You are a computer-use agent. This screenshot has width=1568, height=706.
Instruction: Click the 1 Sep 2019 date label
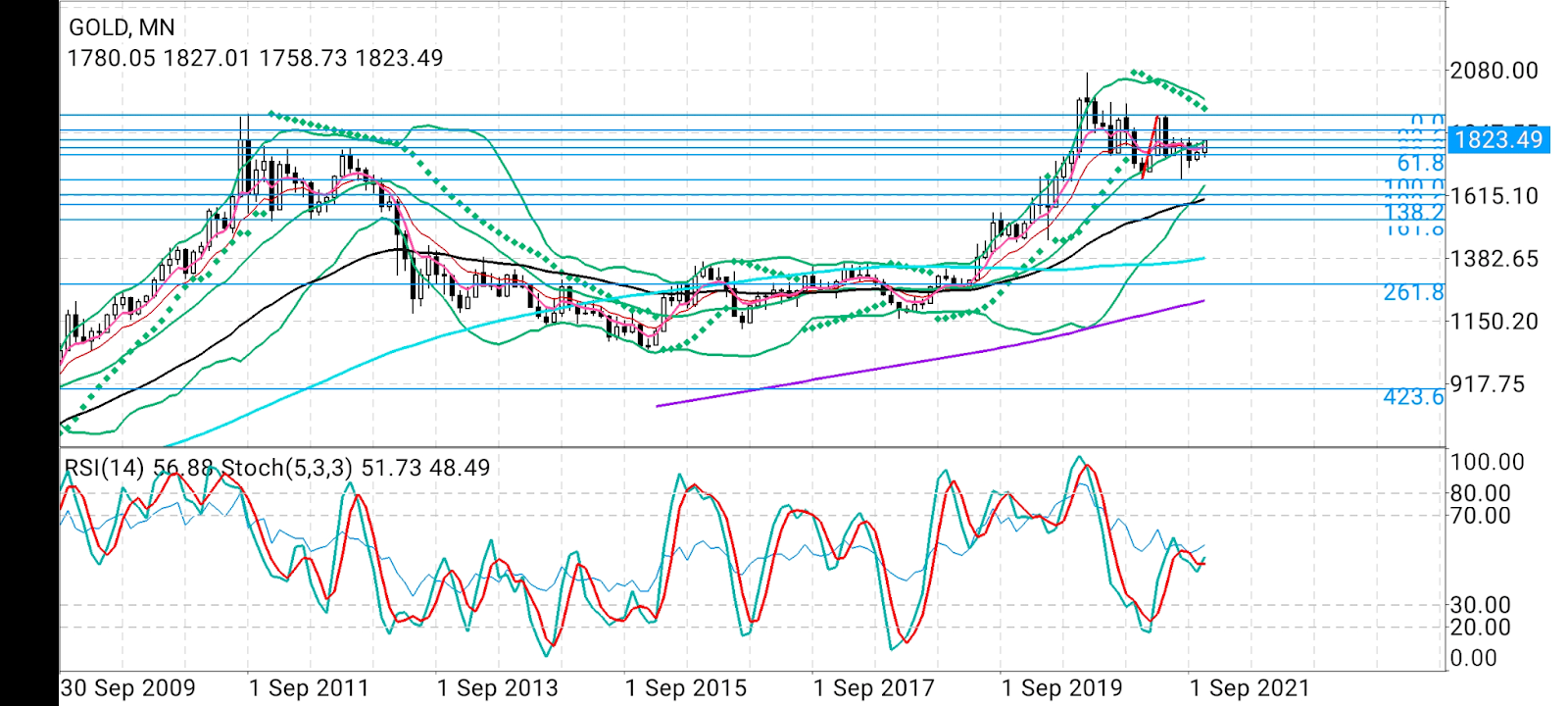[x=1062, y=688]
